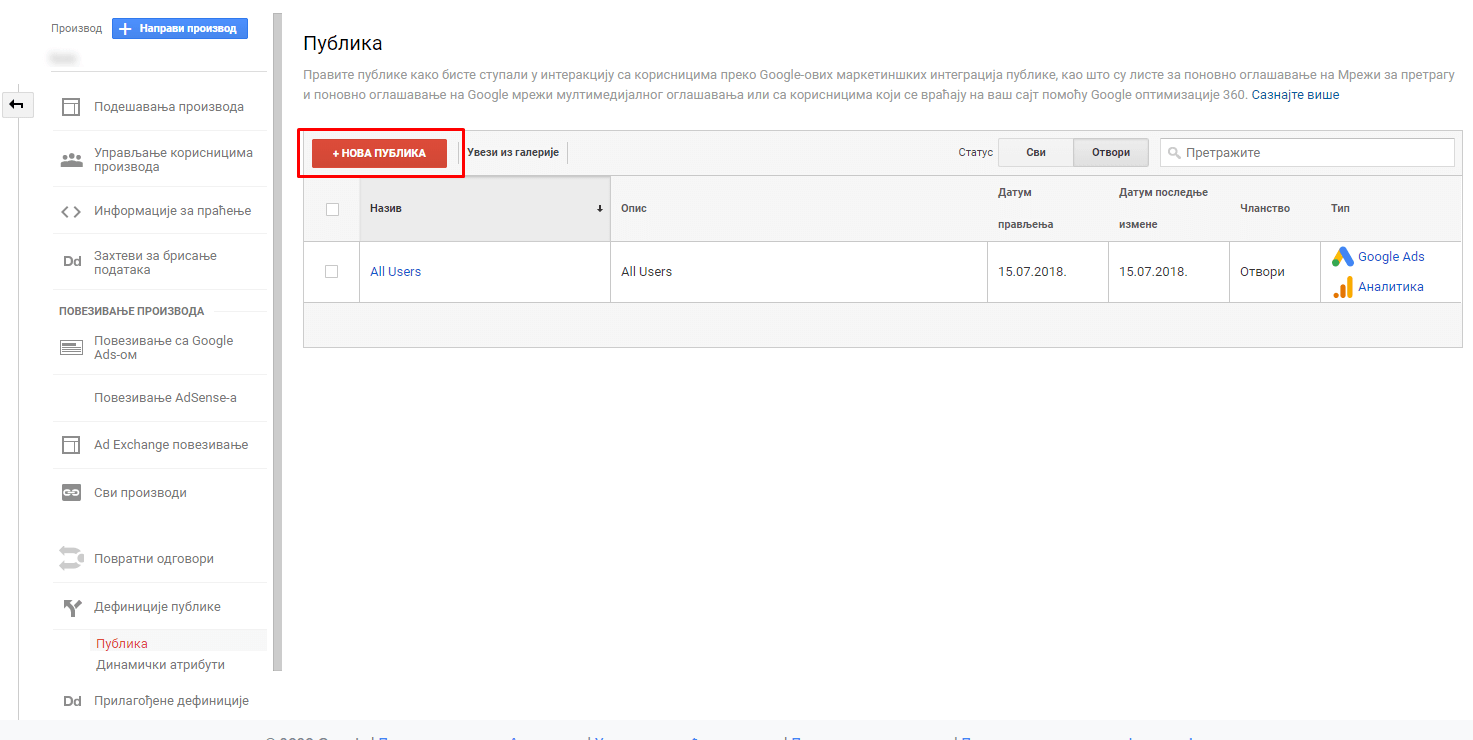Click the sidebar vertical scrollbar
The height and width of the screenshot is (740, 1473).
pos(278,340)
